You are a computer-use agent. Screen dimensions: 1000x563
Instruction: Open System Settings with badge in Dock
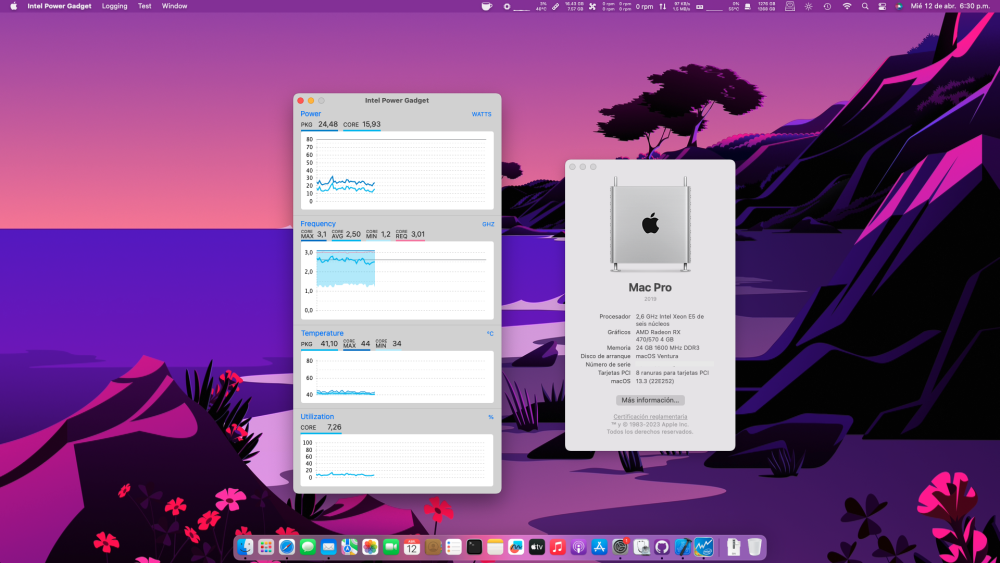(620, 547)
